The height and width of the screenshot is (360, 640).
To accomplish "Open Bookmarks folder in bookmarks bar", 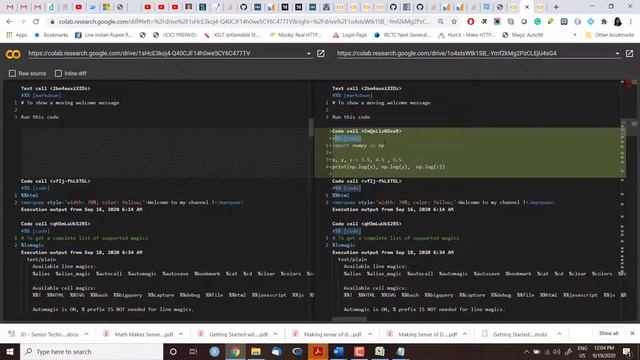I will [x=51, y=35].
